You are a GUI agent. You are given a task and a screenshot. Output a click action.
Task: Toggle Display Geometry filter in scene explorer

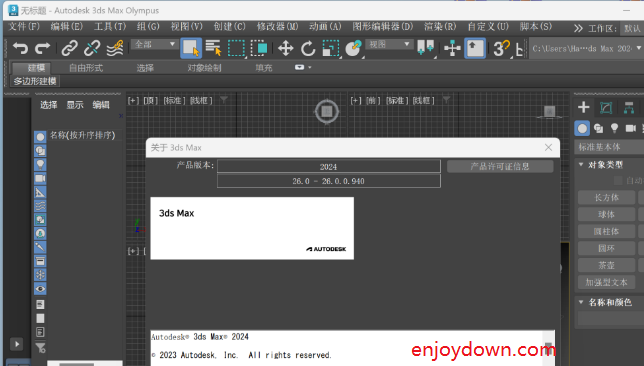[40, 137]
